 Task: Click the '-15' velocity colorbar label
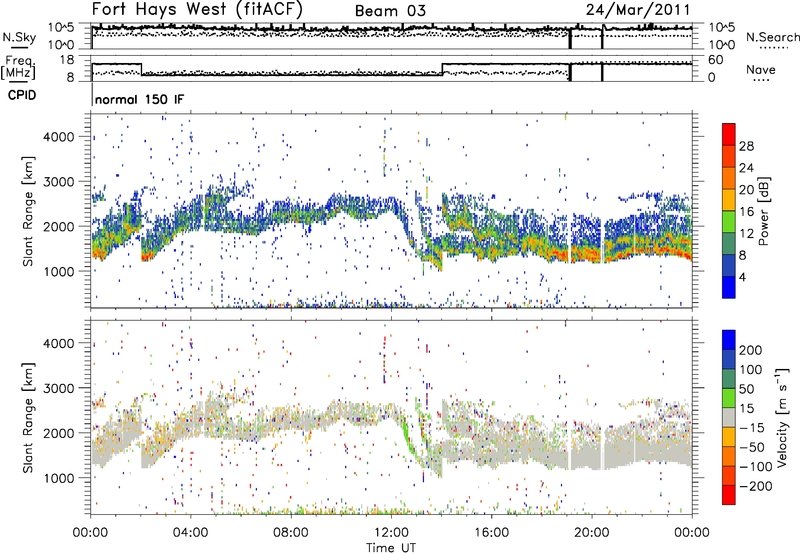coord(751,428)
